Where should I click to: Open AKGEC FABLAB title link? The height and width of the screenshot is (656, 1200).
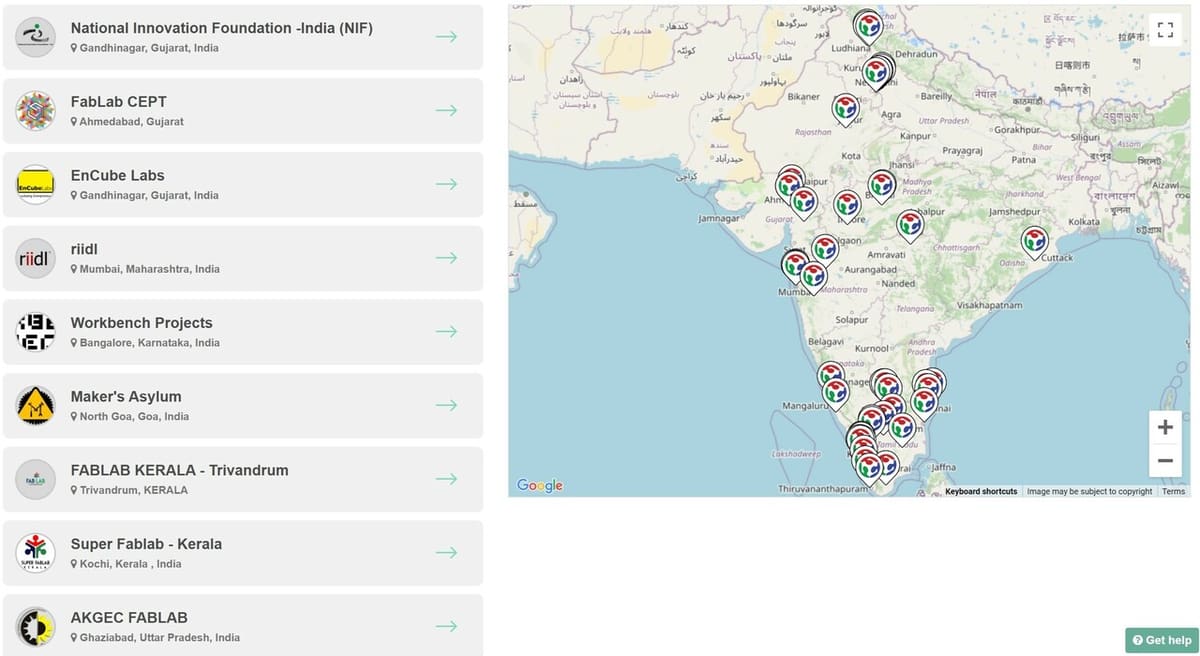click(x=129, y=617)
